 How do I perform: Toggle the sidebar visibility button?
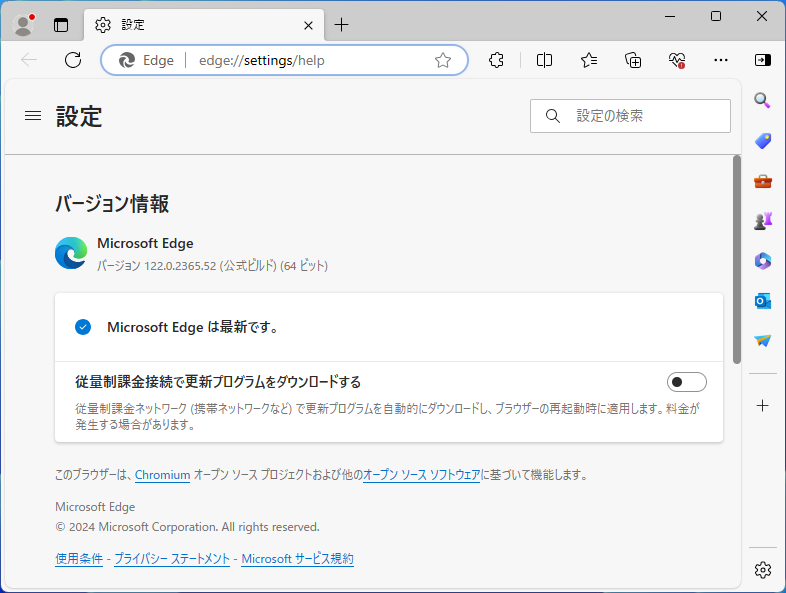pos(762,60)
